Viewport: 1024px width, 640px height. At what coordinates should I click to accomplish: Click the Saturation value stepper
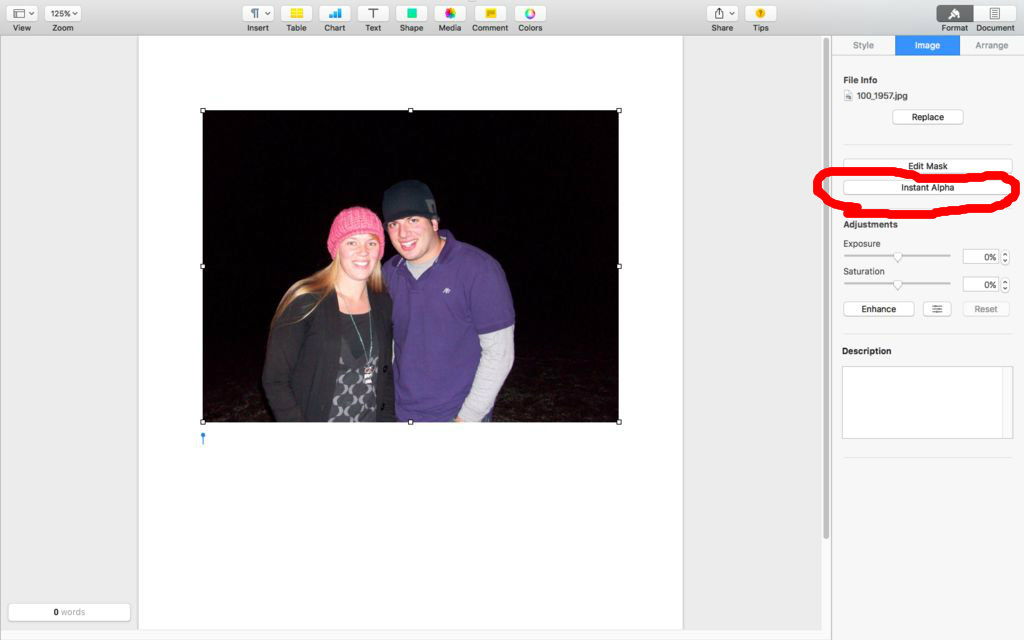1005,285
